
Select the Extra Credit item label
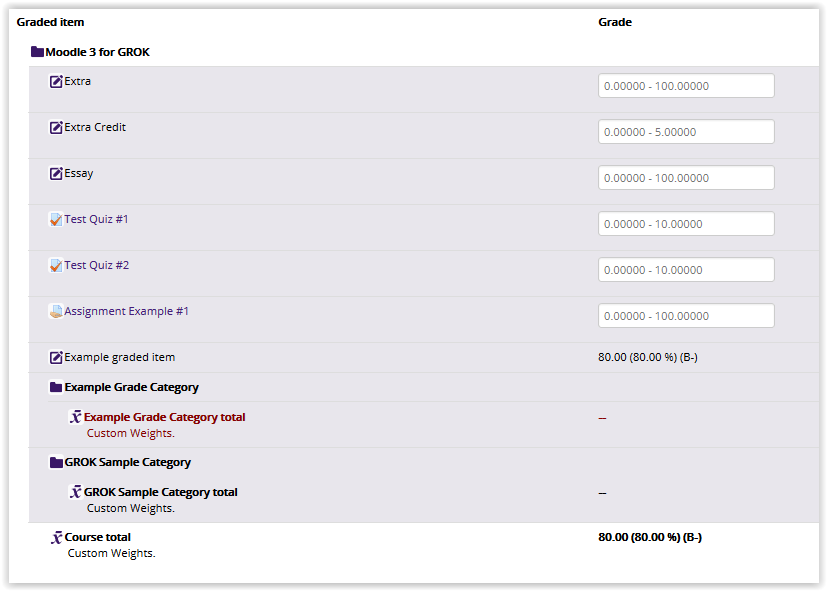tap(95, 127)
